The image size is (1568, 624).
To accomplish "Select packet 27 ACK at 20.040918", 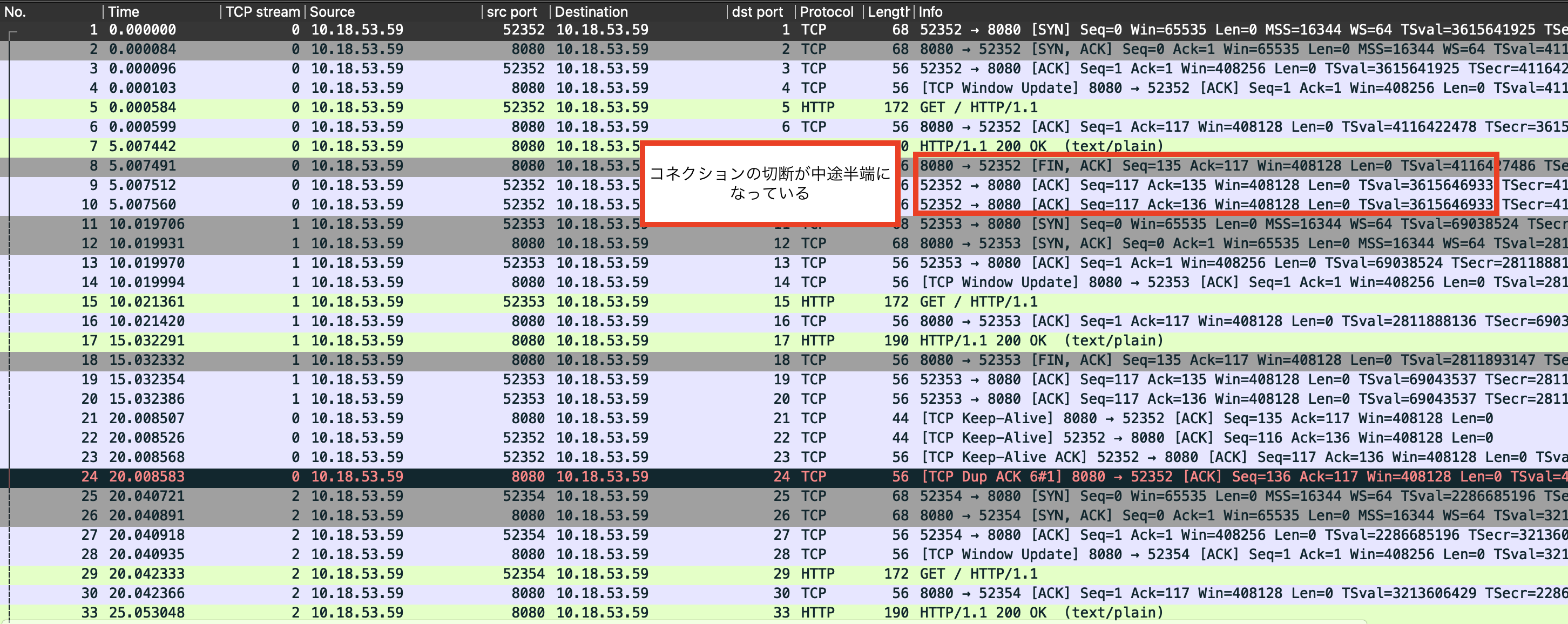I will 784,535.
